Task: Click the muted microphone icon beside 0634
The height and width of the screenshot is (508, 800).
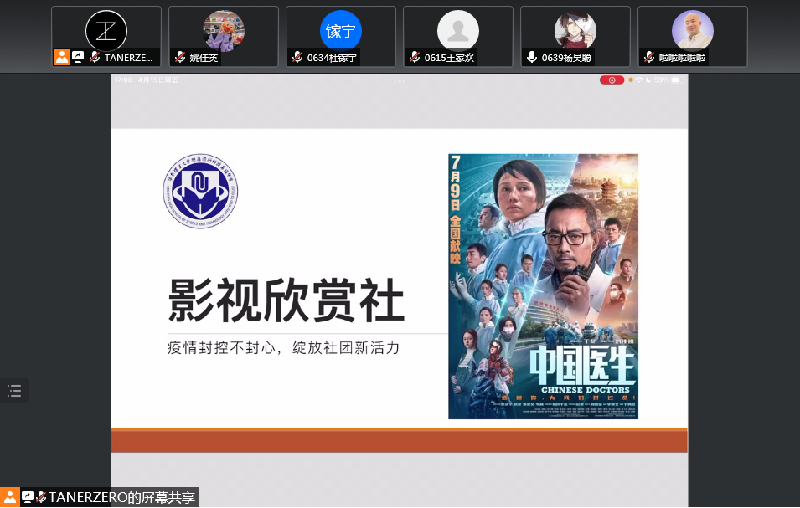Action: (297, 57)
